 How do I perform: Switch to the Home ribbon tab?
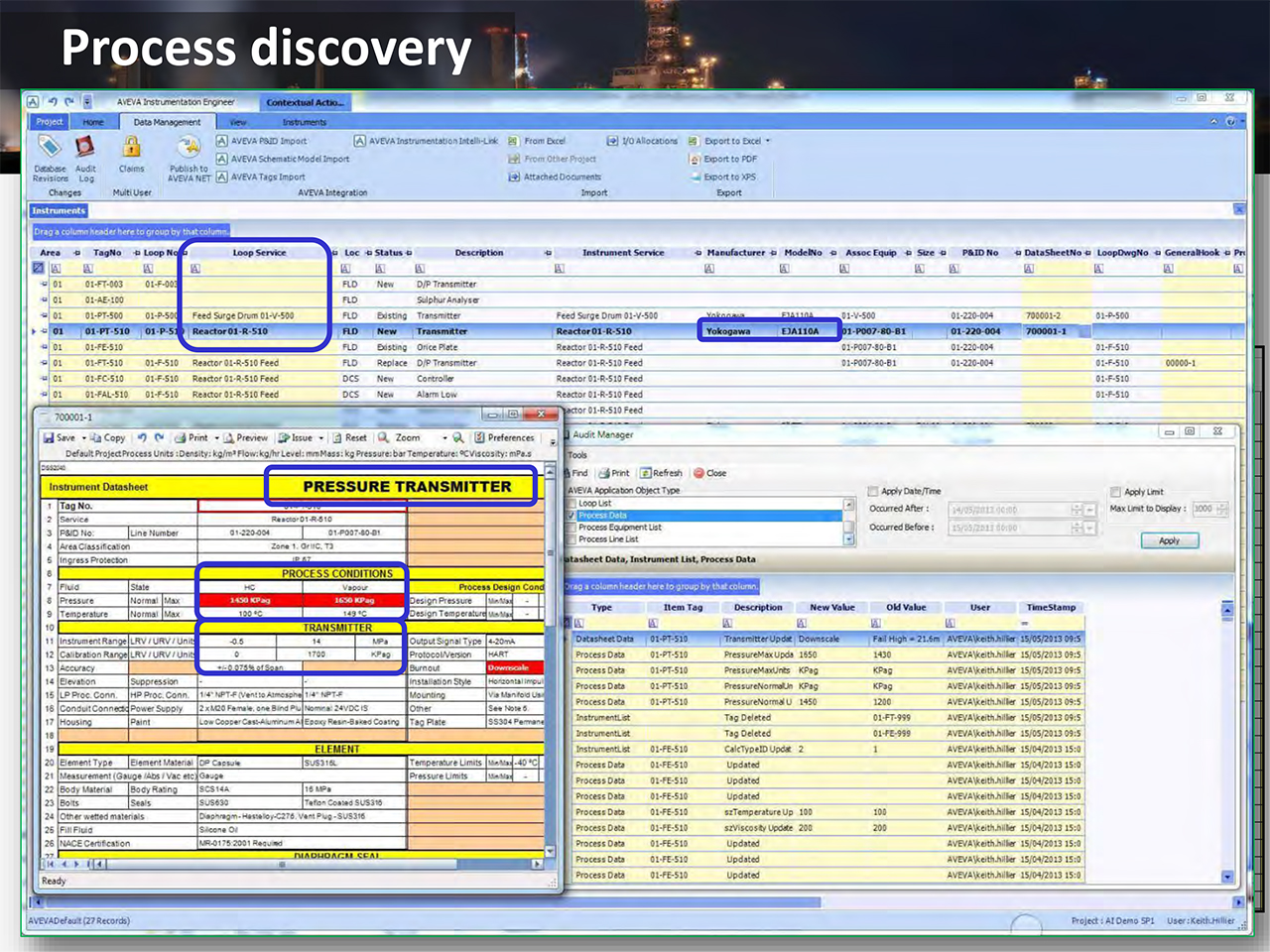(x=93, y=122)
